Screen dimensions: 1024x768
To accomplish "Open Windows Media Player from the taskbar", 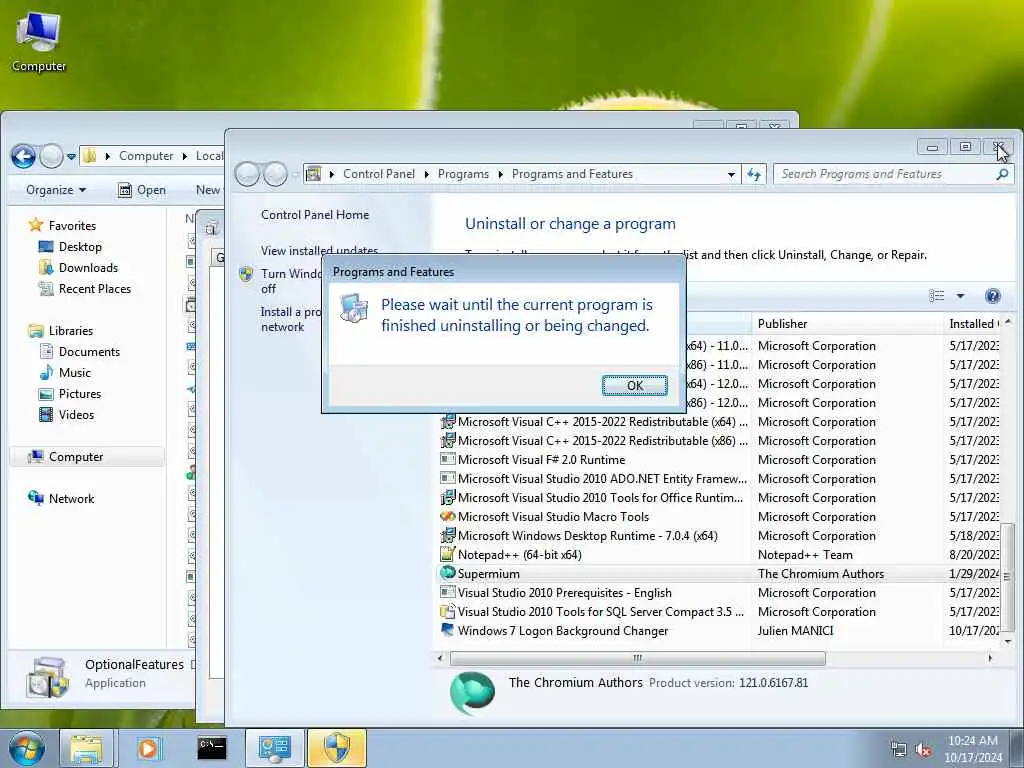I will [x=148, y=748].
